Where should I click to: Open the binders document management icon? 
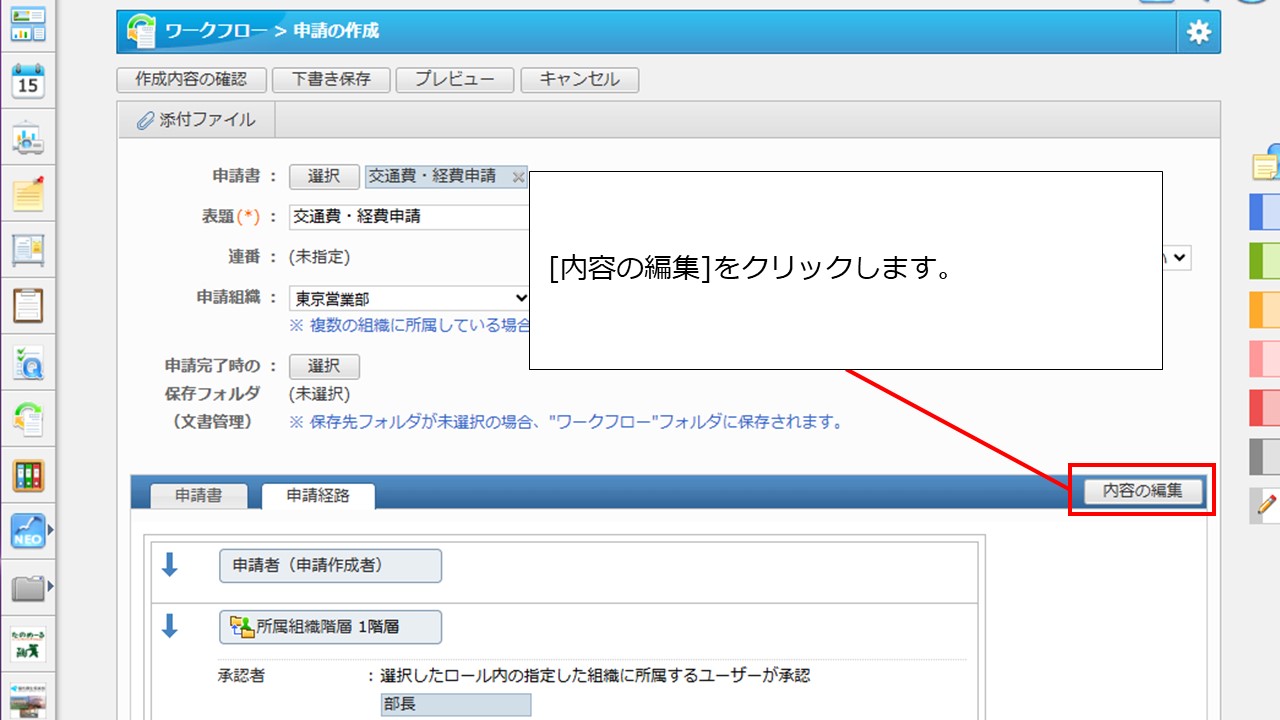click(x=28, y=475)
